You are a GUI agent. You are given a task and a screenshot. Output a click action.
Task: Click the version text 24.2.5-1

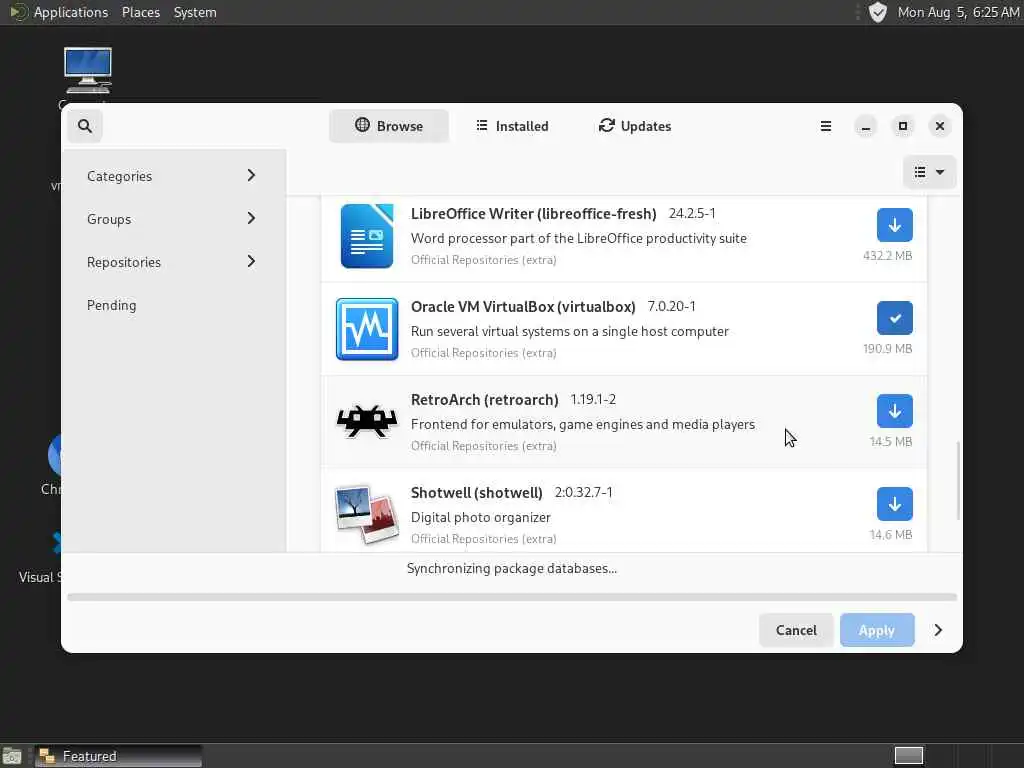tap(692, 214)
